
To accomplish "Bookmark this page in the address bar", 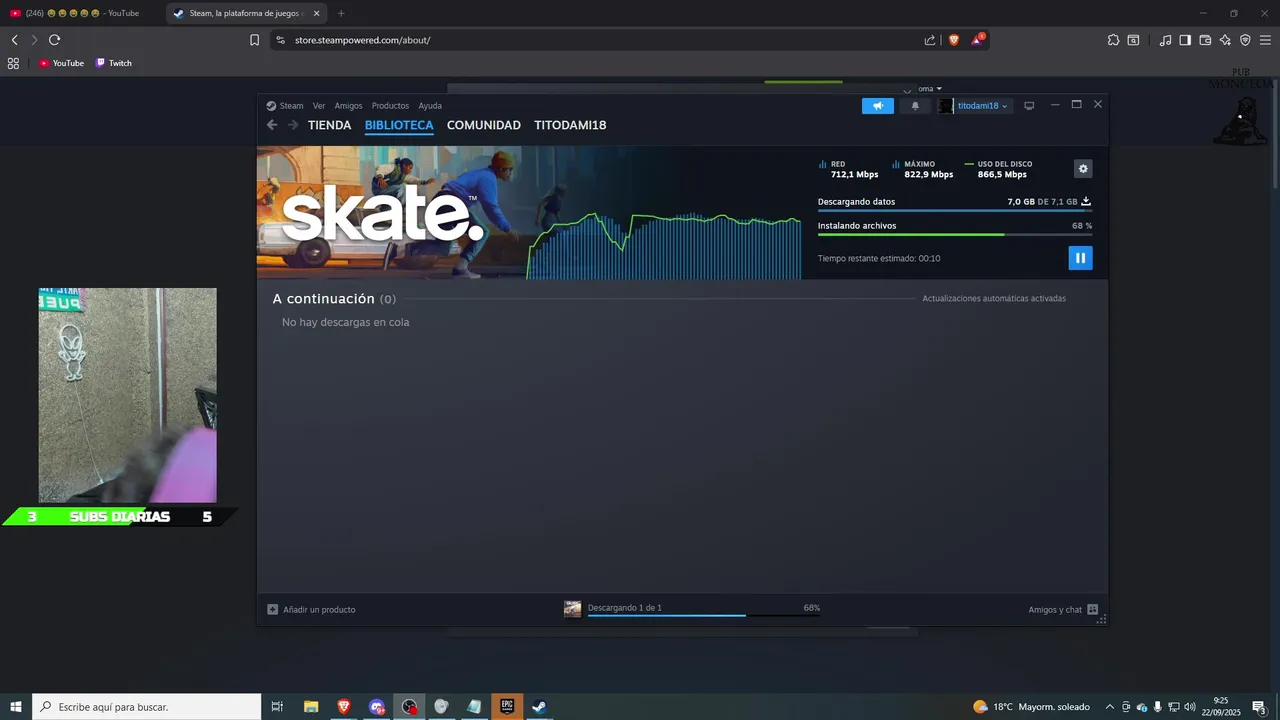I will (x=254, y=40).
